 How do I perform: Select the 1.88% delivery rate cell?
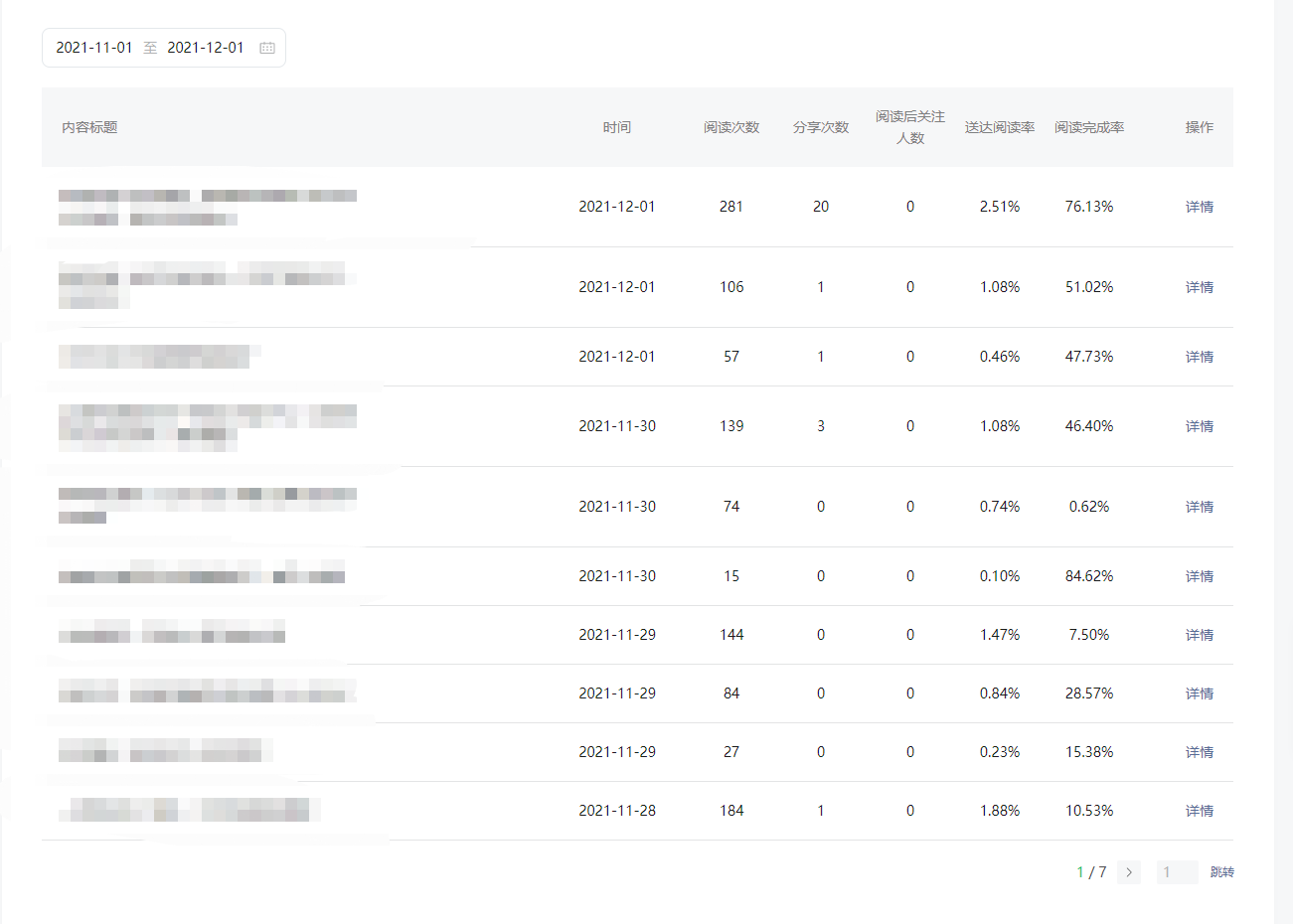(1000, 811)
